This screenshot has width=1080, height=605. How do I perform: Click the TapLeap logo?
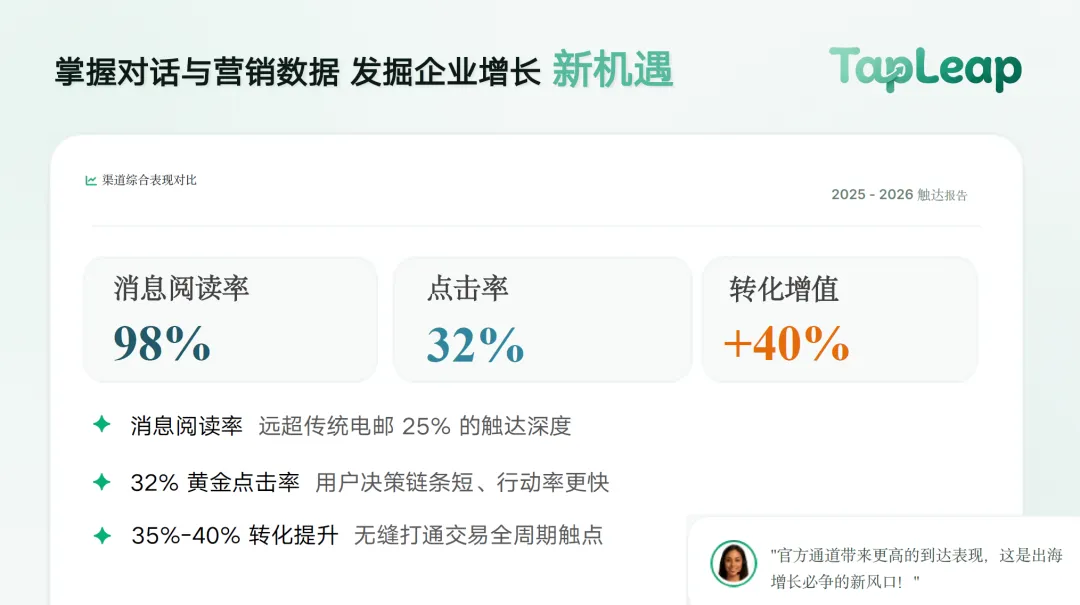pos(925,69)
